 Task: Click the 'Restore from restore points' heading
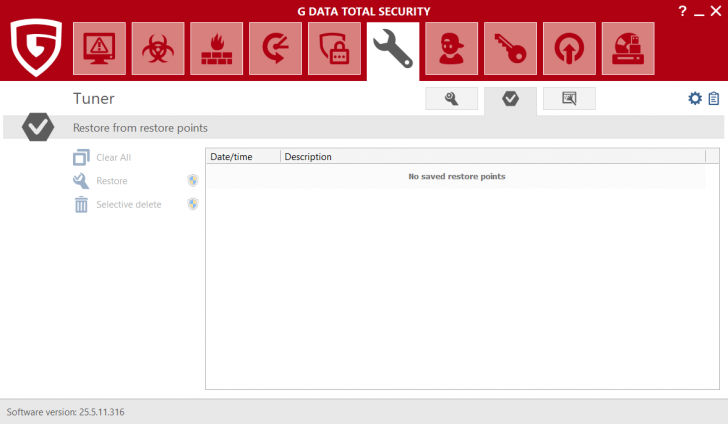pyautogui.click(x=140, y=128)
